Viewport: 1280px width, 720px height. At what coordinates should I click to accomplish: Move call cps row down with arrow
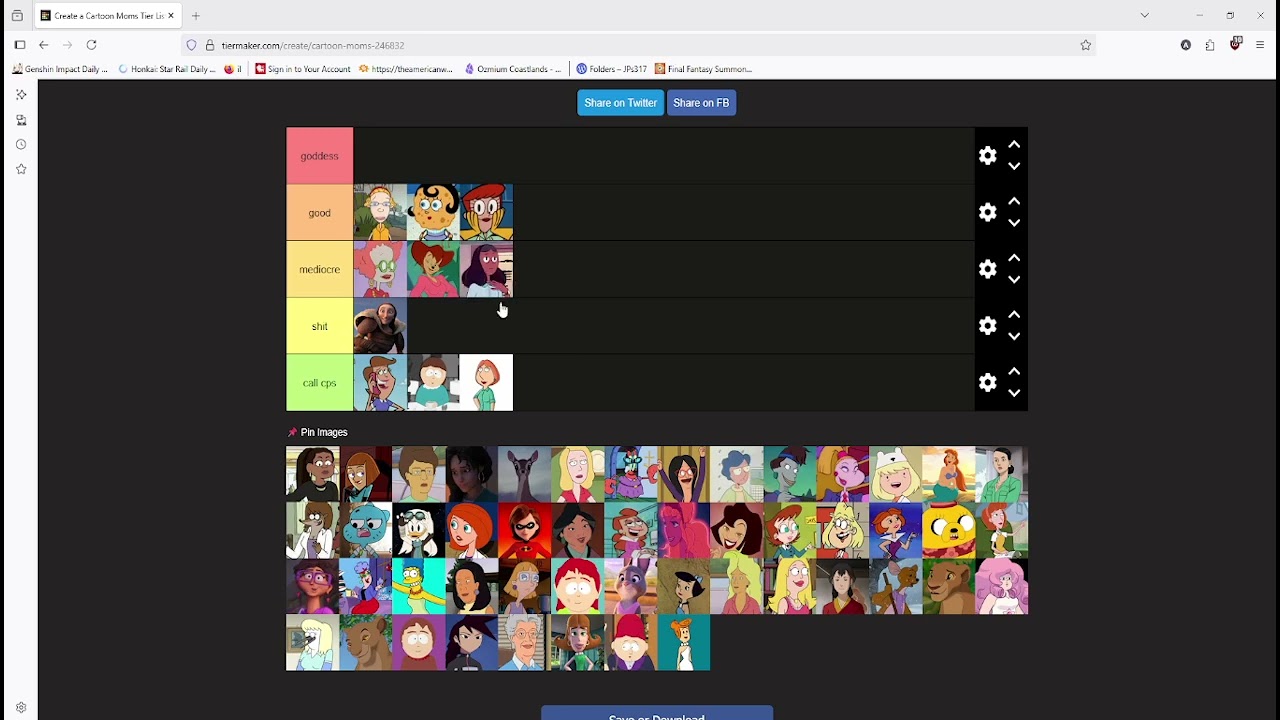click(1014, 394)
